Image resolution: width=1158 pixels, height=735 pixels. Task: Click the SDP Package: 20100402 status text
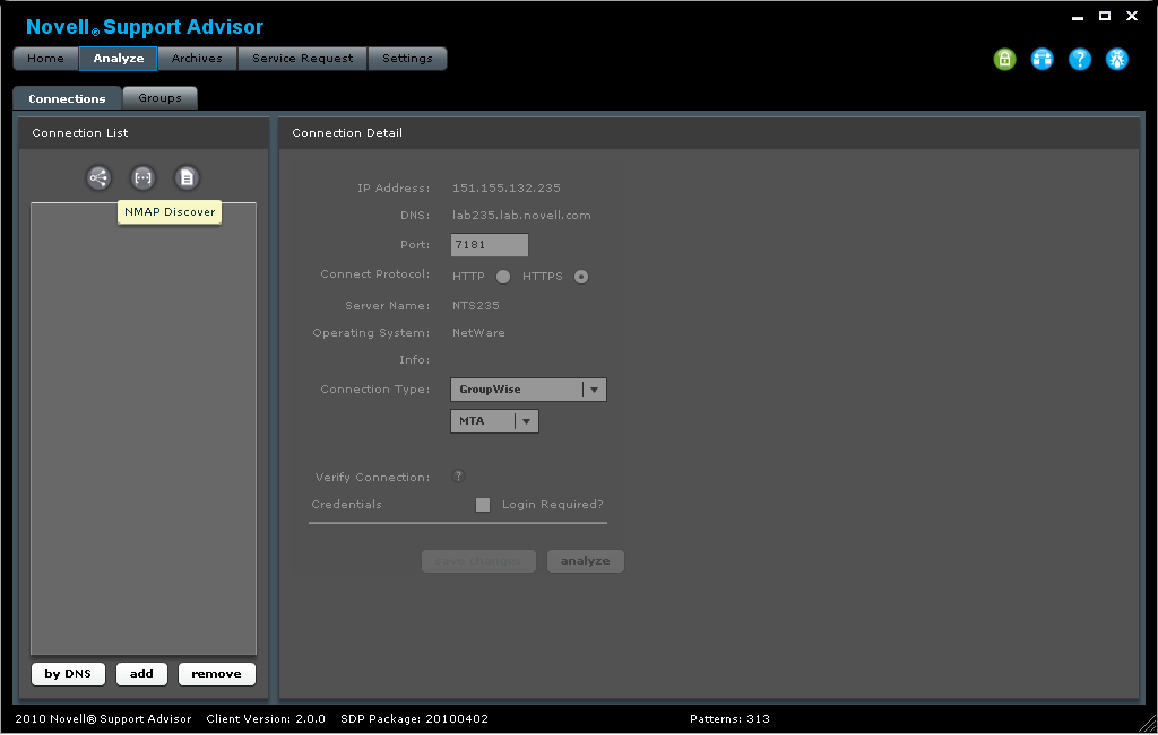click(x=414, y=719)
